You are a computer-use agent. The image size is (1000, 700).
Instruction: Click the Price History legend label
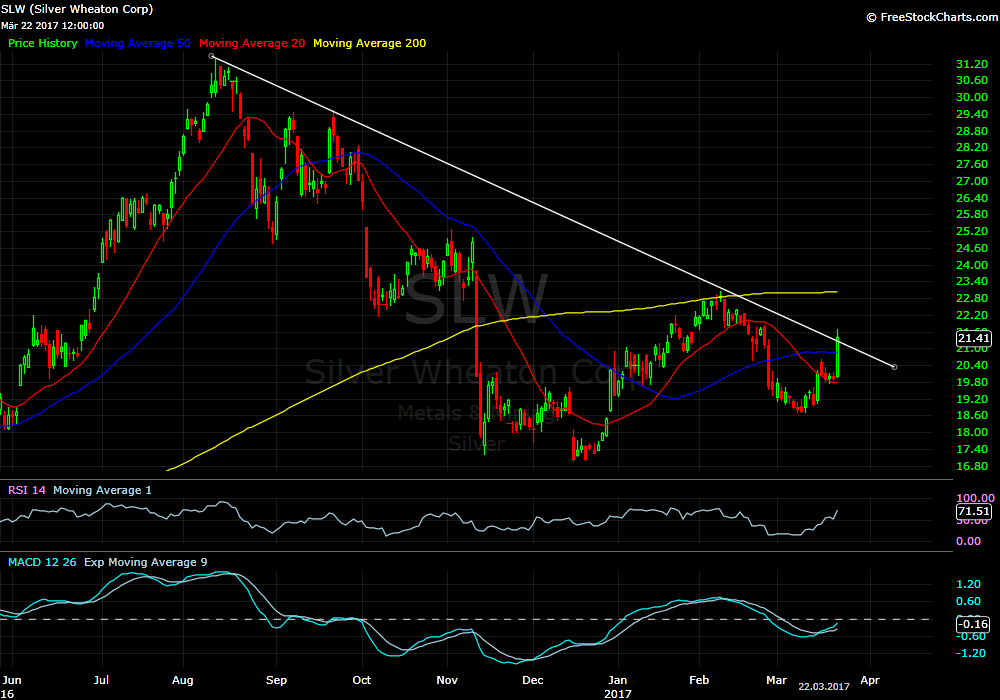(43, 43)
